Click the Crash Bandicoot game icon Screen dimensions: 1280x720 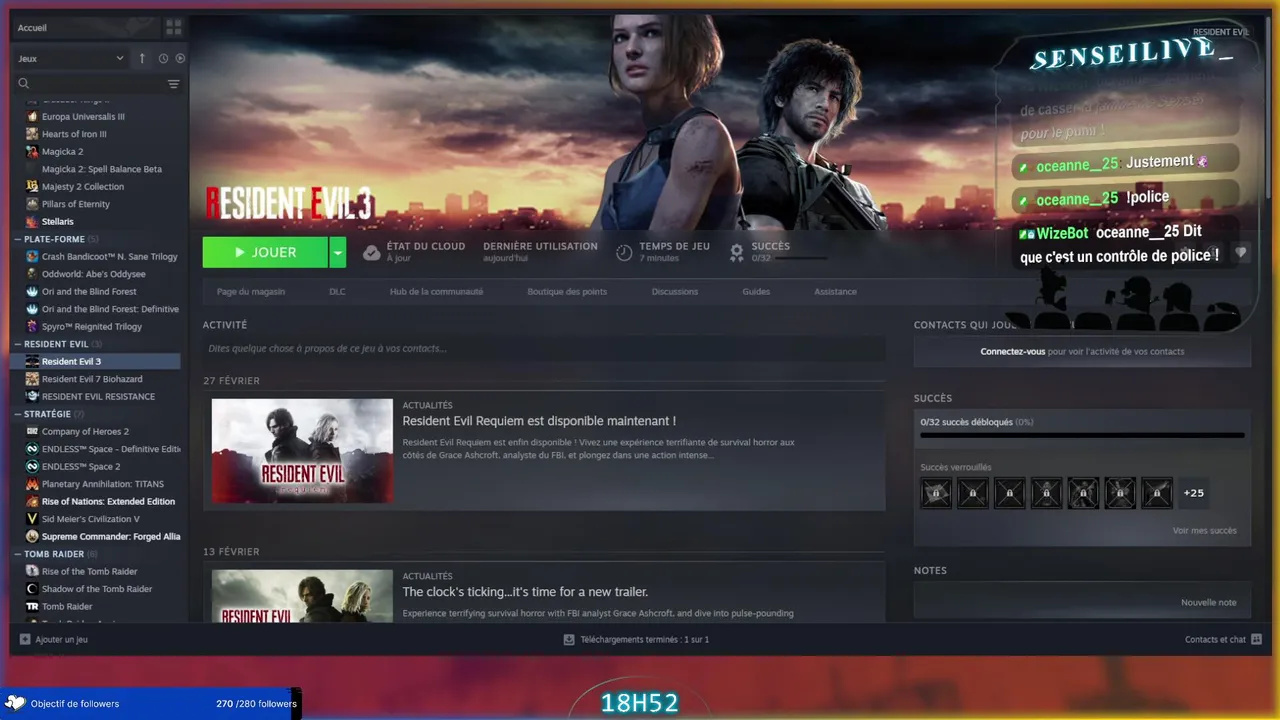click(x=33, y=256)
